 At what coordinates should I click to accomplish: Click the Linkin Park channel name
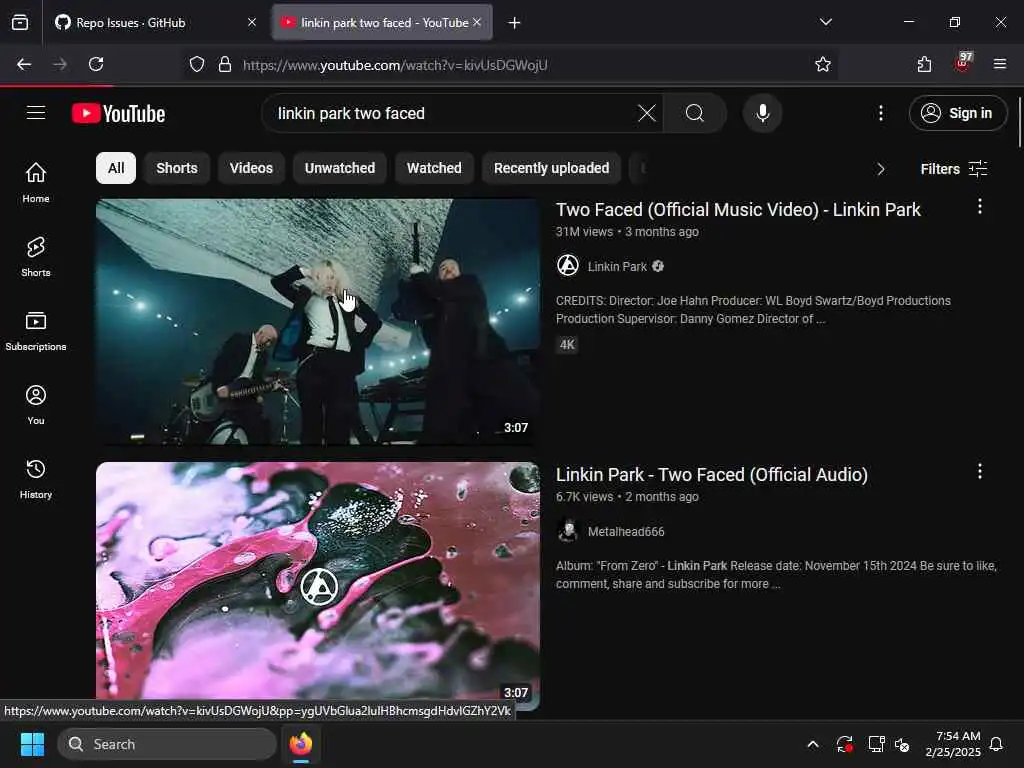tap(616, 266)
